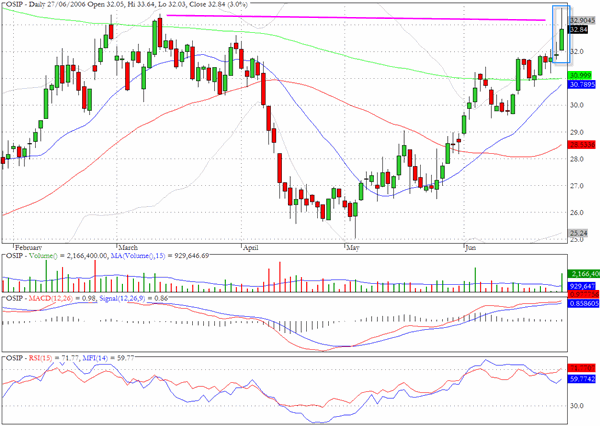Image resolution: width=600 pixels, height=426 pixels.
Task: Click the 32.9045 upper band label
Action: tap(582, 20)
